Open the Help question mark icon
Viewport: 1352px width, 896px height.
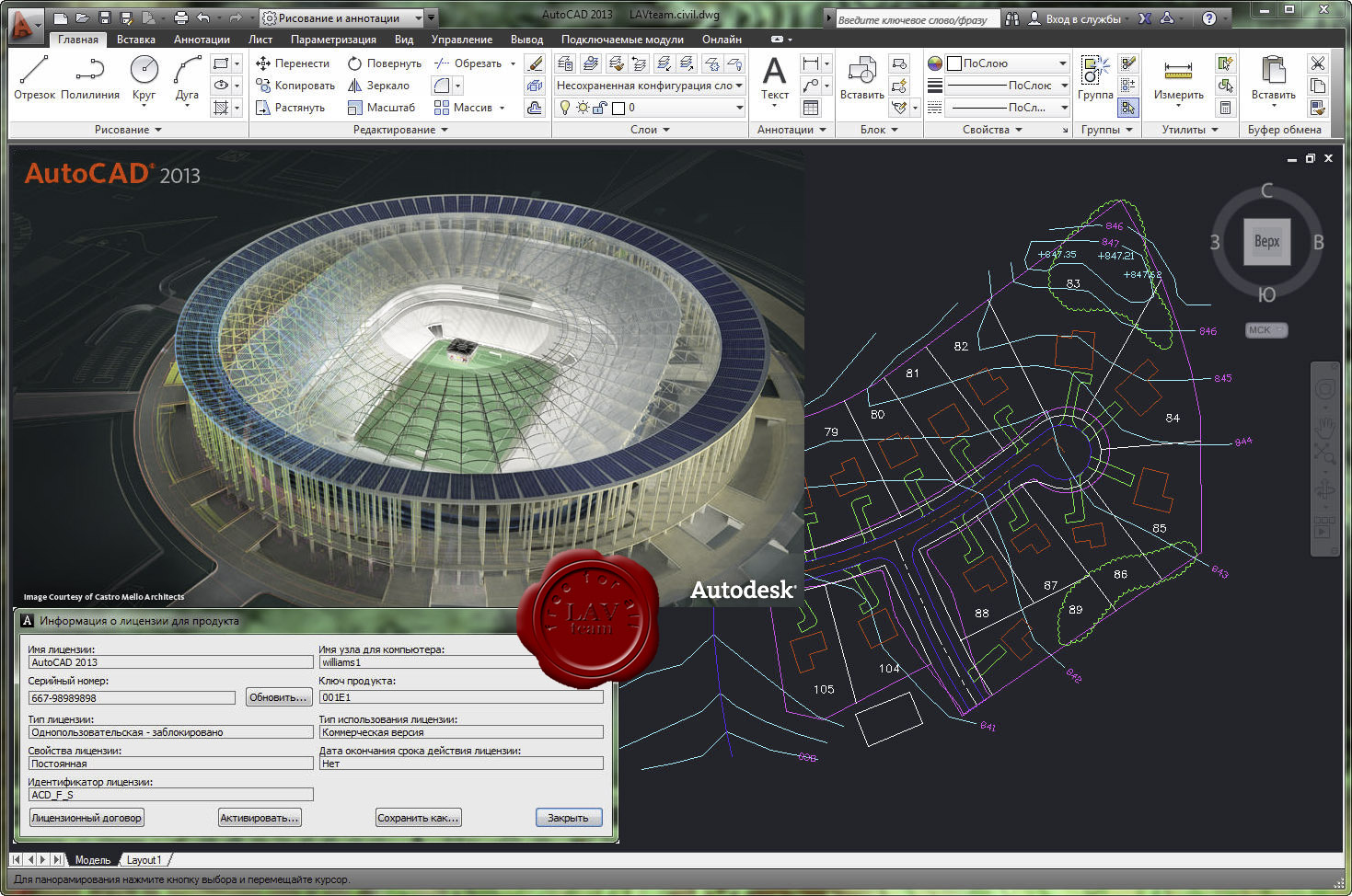pos(1209,17)
